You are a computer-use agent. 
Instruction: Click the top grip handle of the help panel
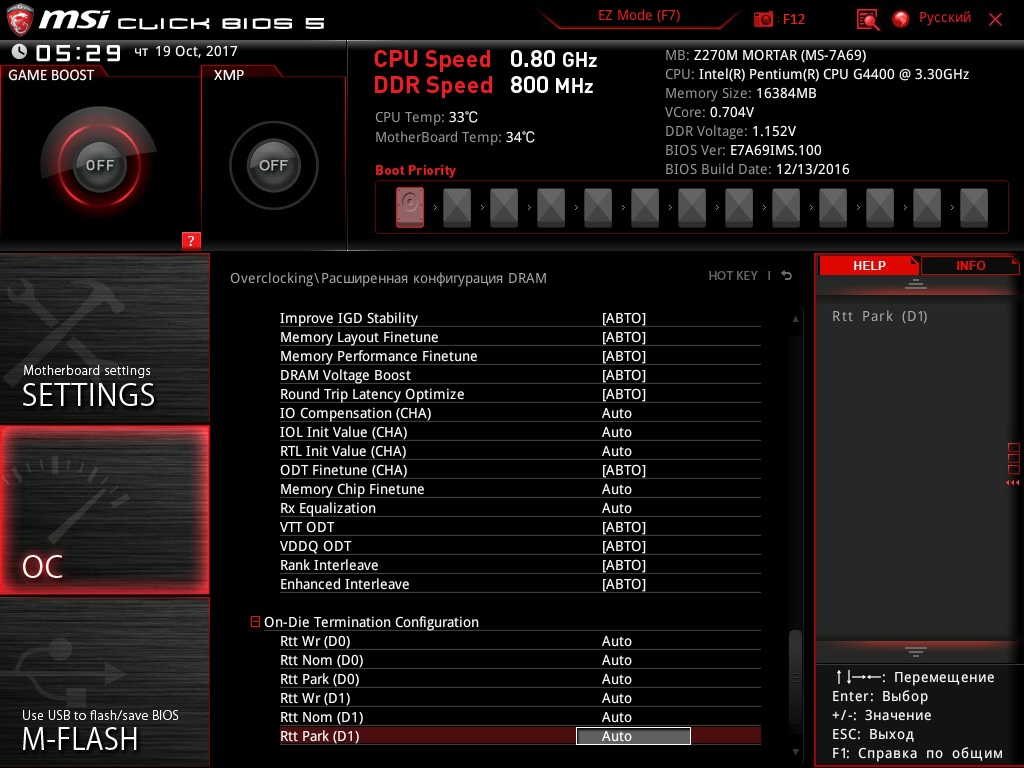tap(916, 284)
